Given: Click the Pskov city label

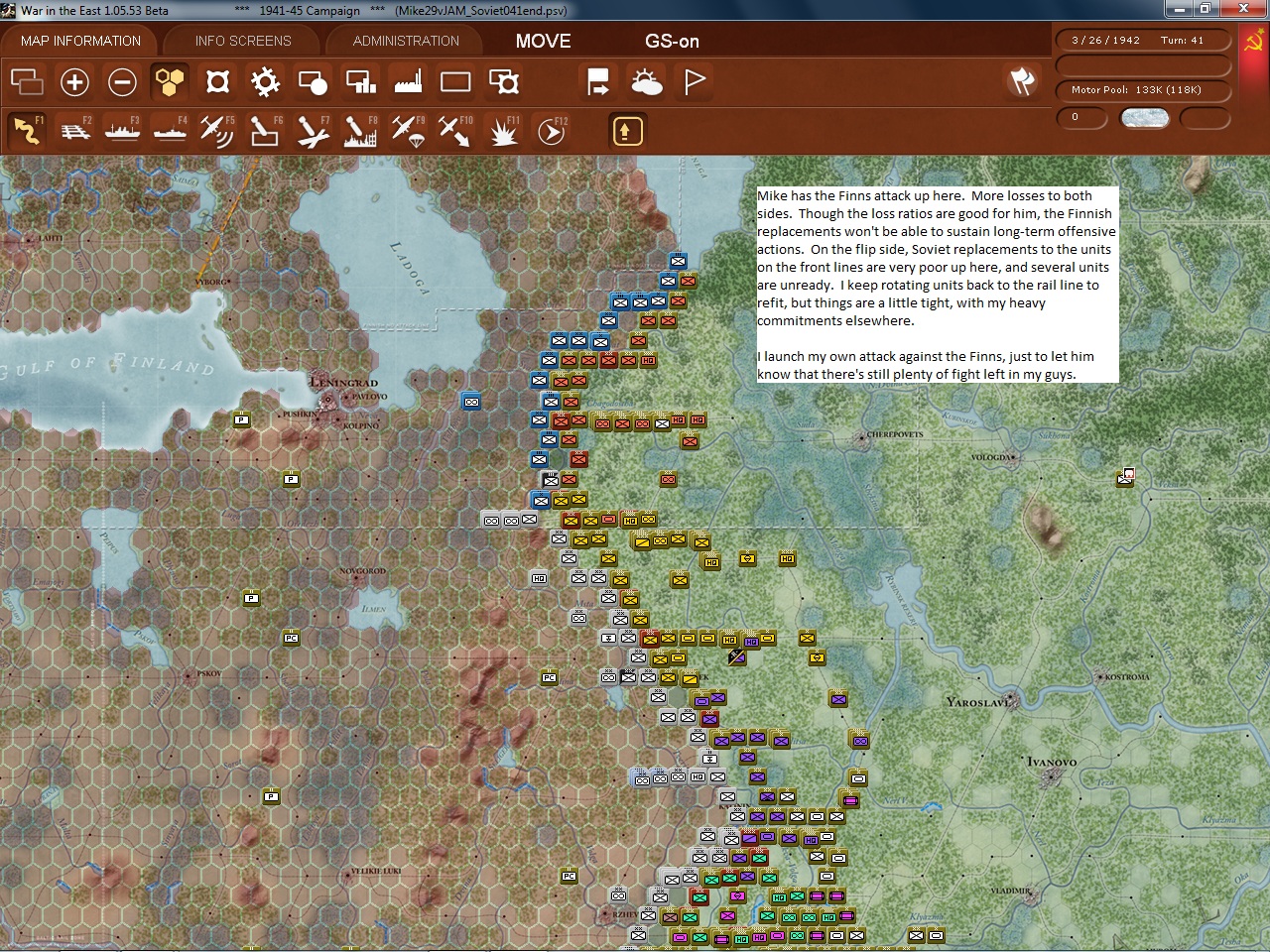Looking at the screenshot, I should (209, 674).
